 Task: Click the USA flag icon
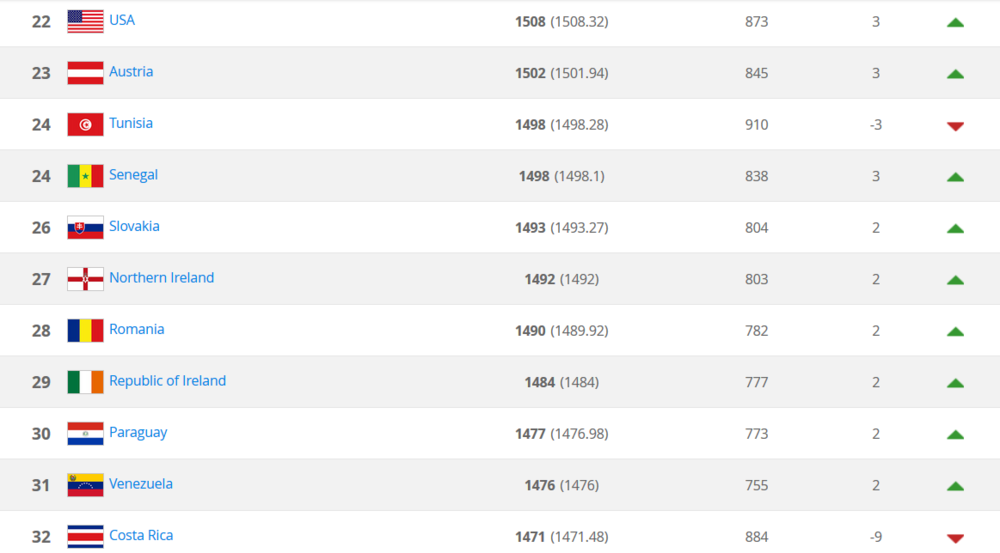coord(85,21)
